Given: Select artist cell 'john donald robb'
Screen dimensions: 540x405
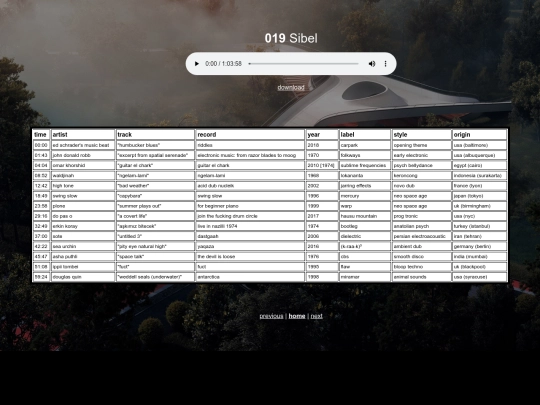Looking at the screenshot, I should 83,155.
